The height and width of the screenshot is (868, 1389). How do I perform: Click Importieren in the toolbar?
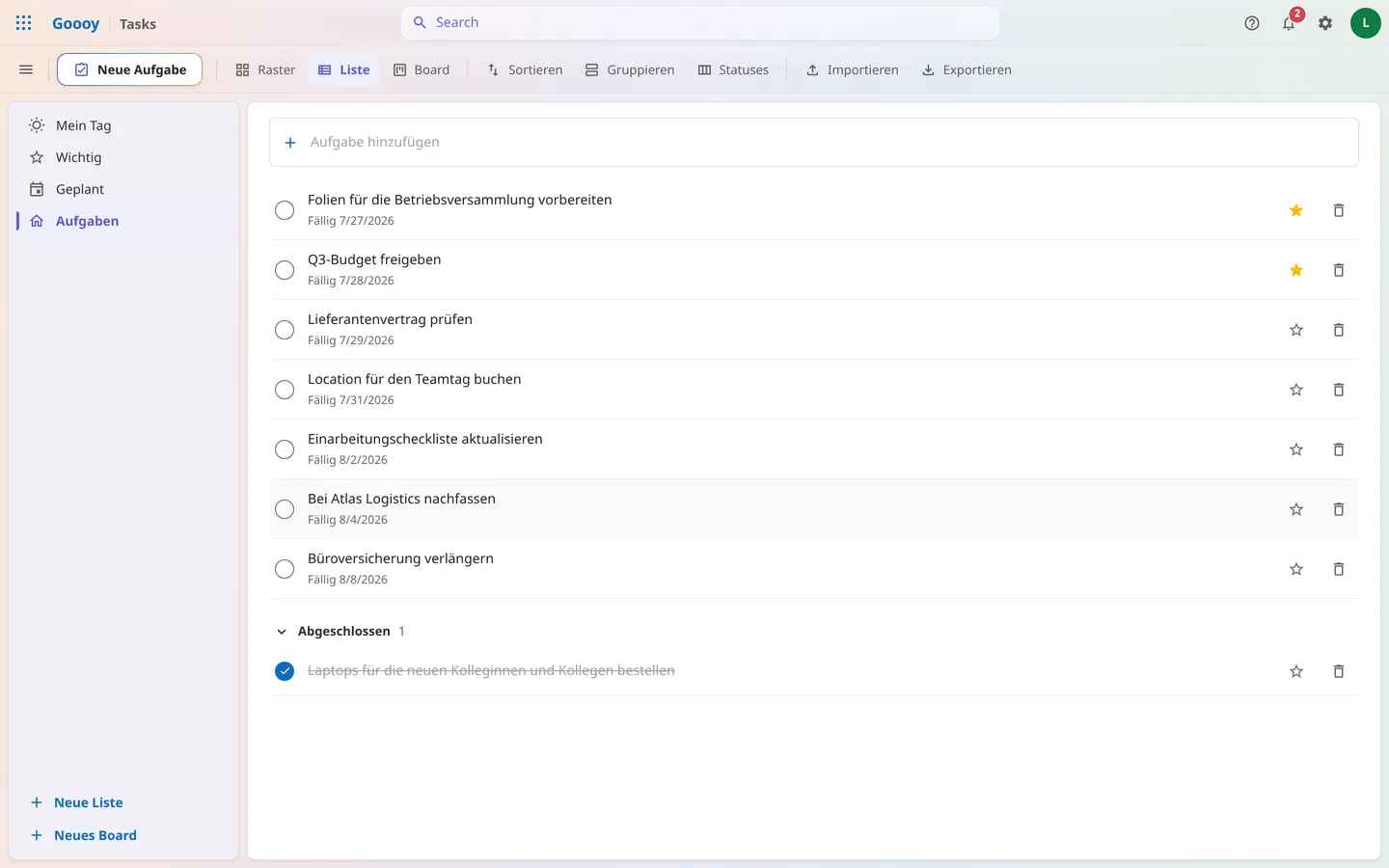pos(853,69)
